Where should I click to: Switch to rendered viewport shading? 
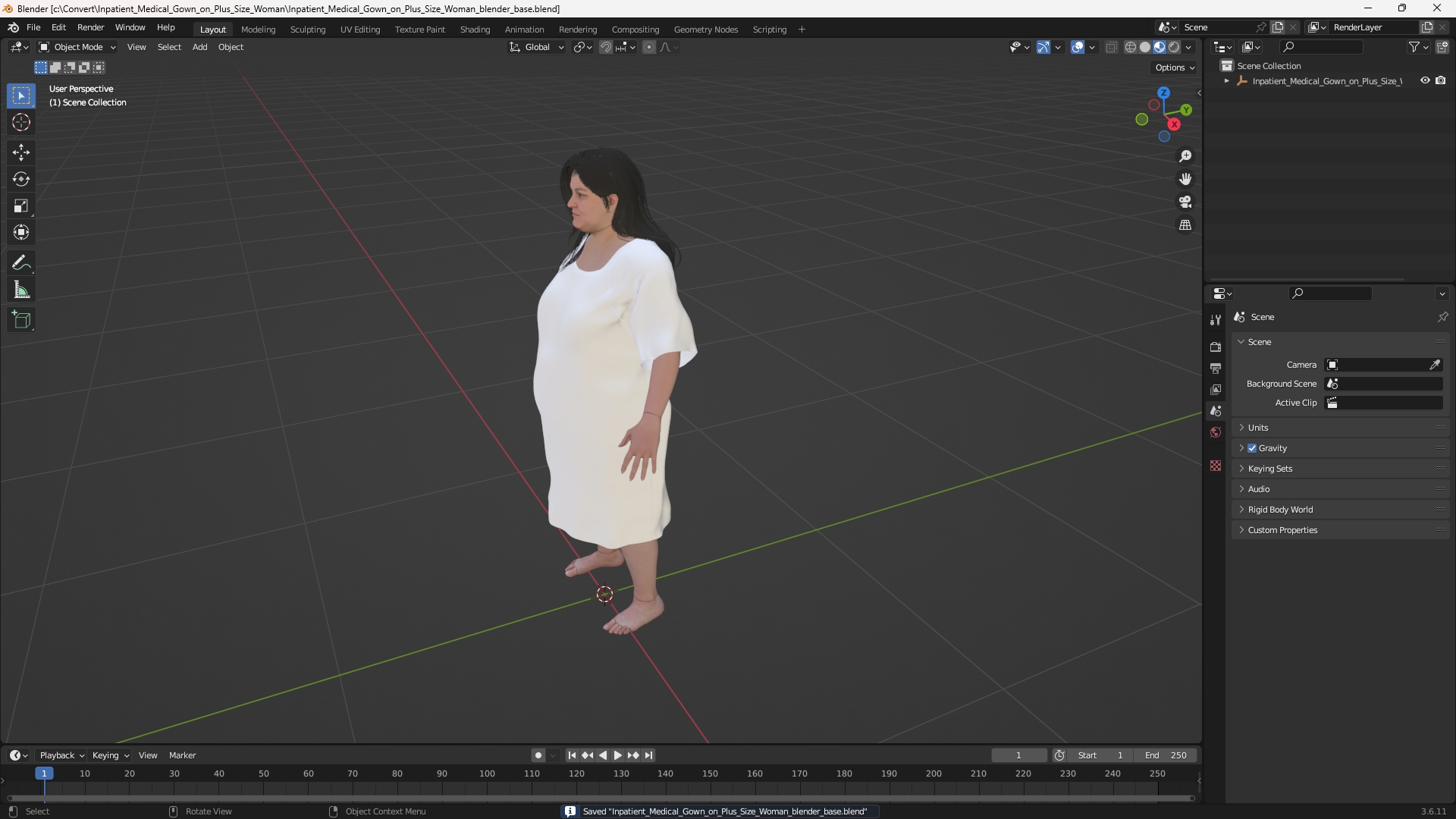(1174, 47)
